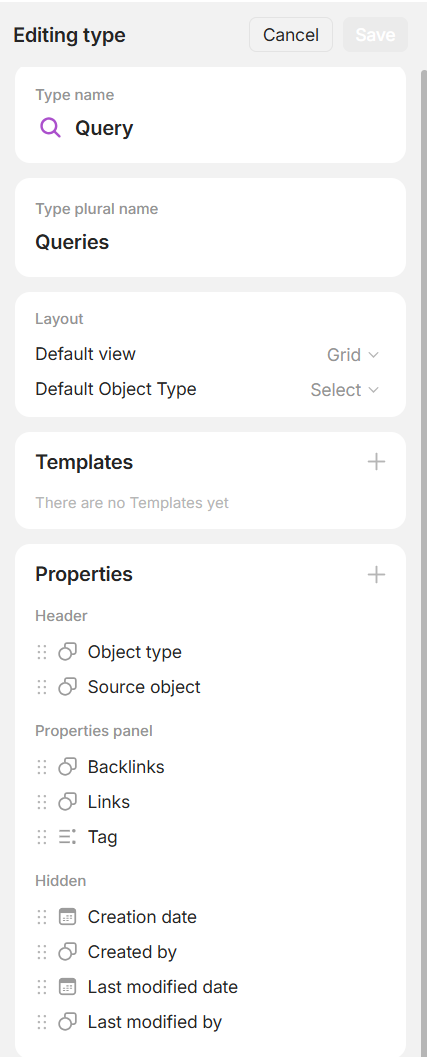Click the Save button
427x1057 pixels.
tap(375, 34)
